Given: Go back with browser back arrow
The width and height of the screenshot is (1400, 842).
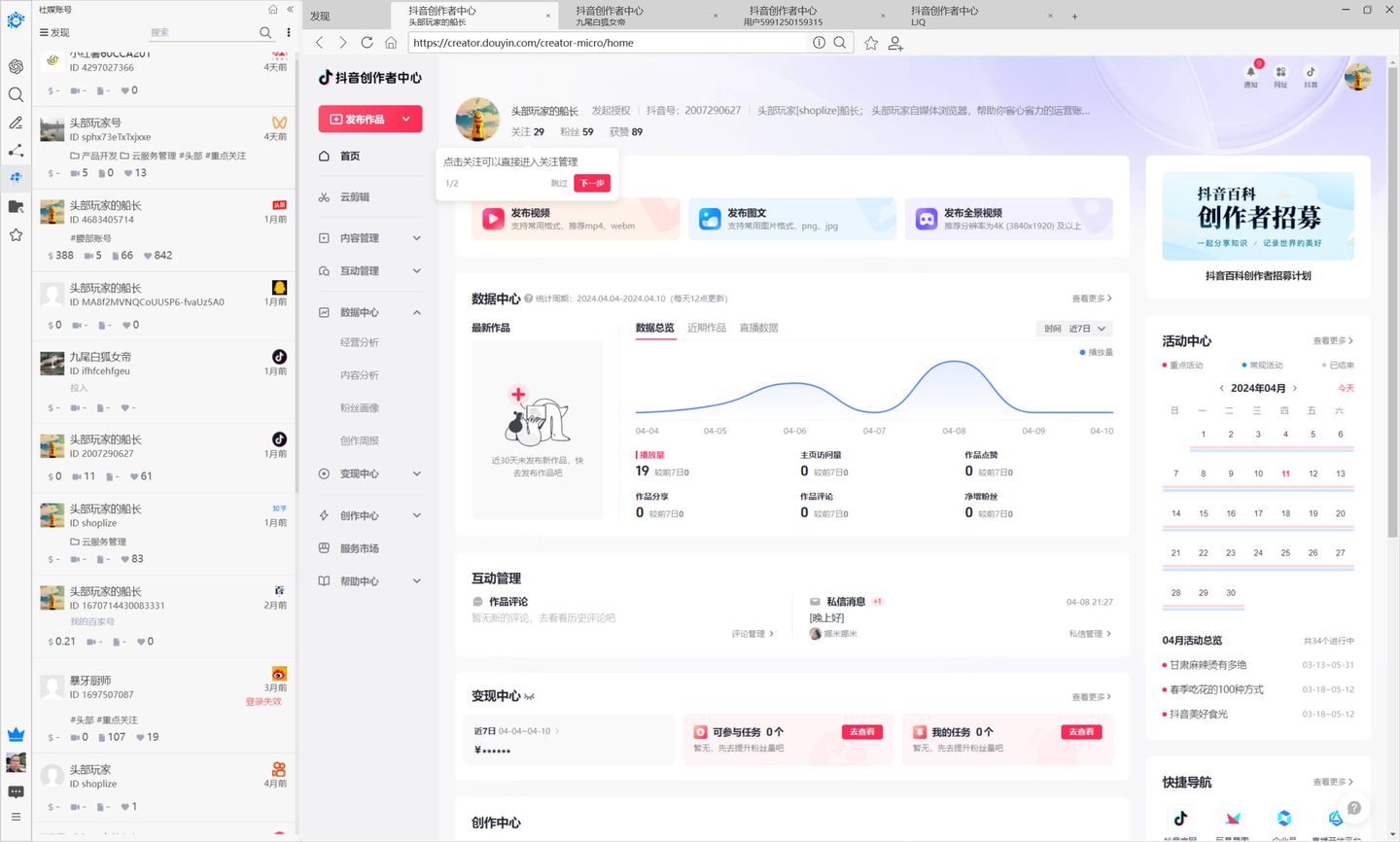Looking at the screenshot, I should coord(320,43).
